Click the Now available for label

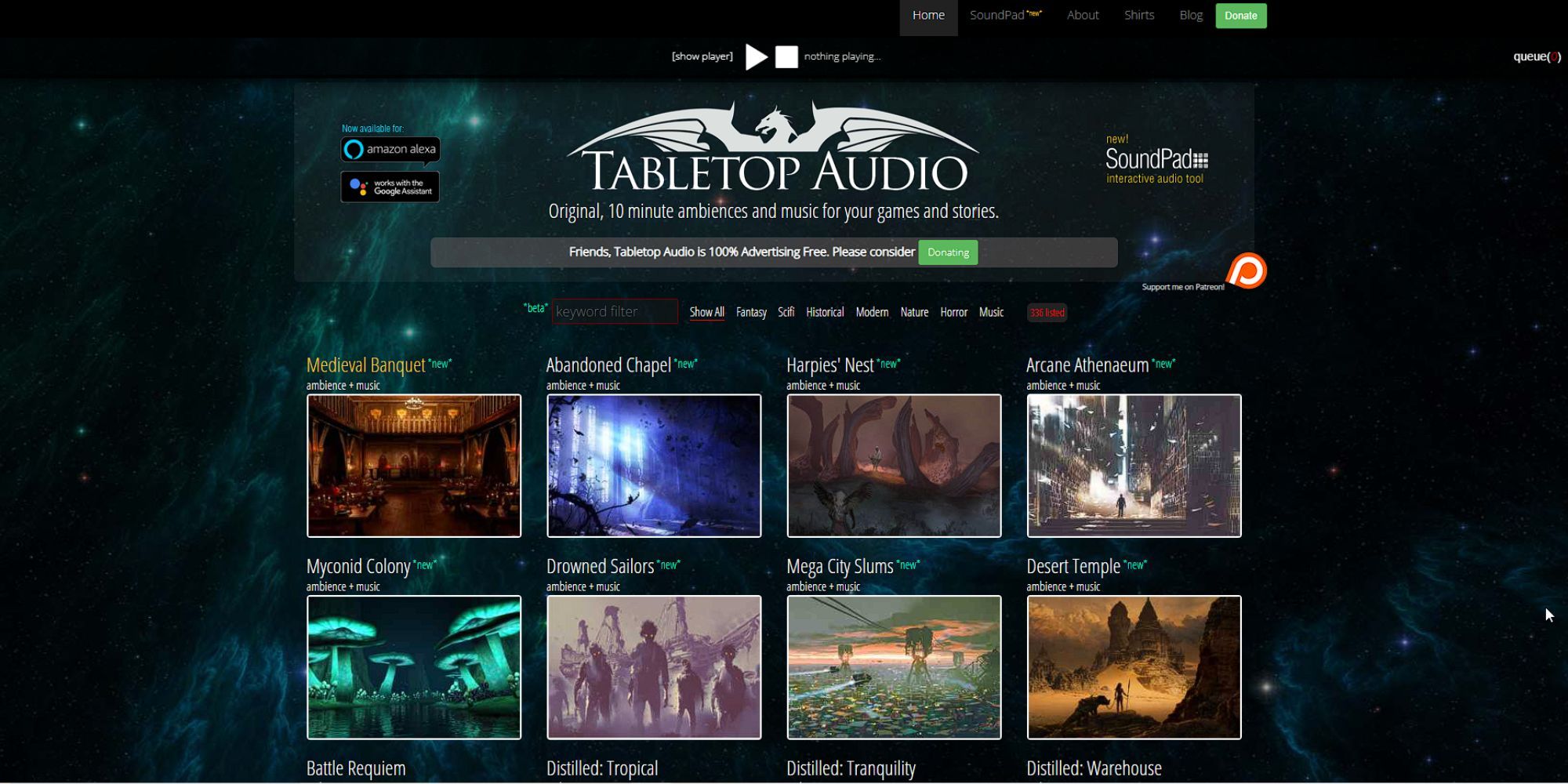[x=372, y=129]
